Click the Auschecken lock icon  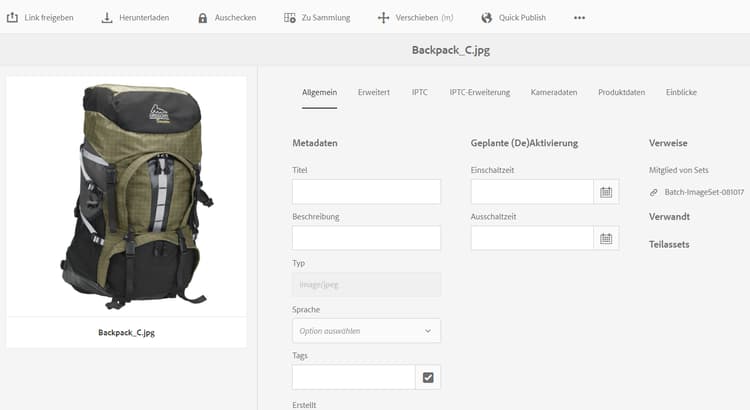pos(203,18)
